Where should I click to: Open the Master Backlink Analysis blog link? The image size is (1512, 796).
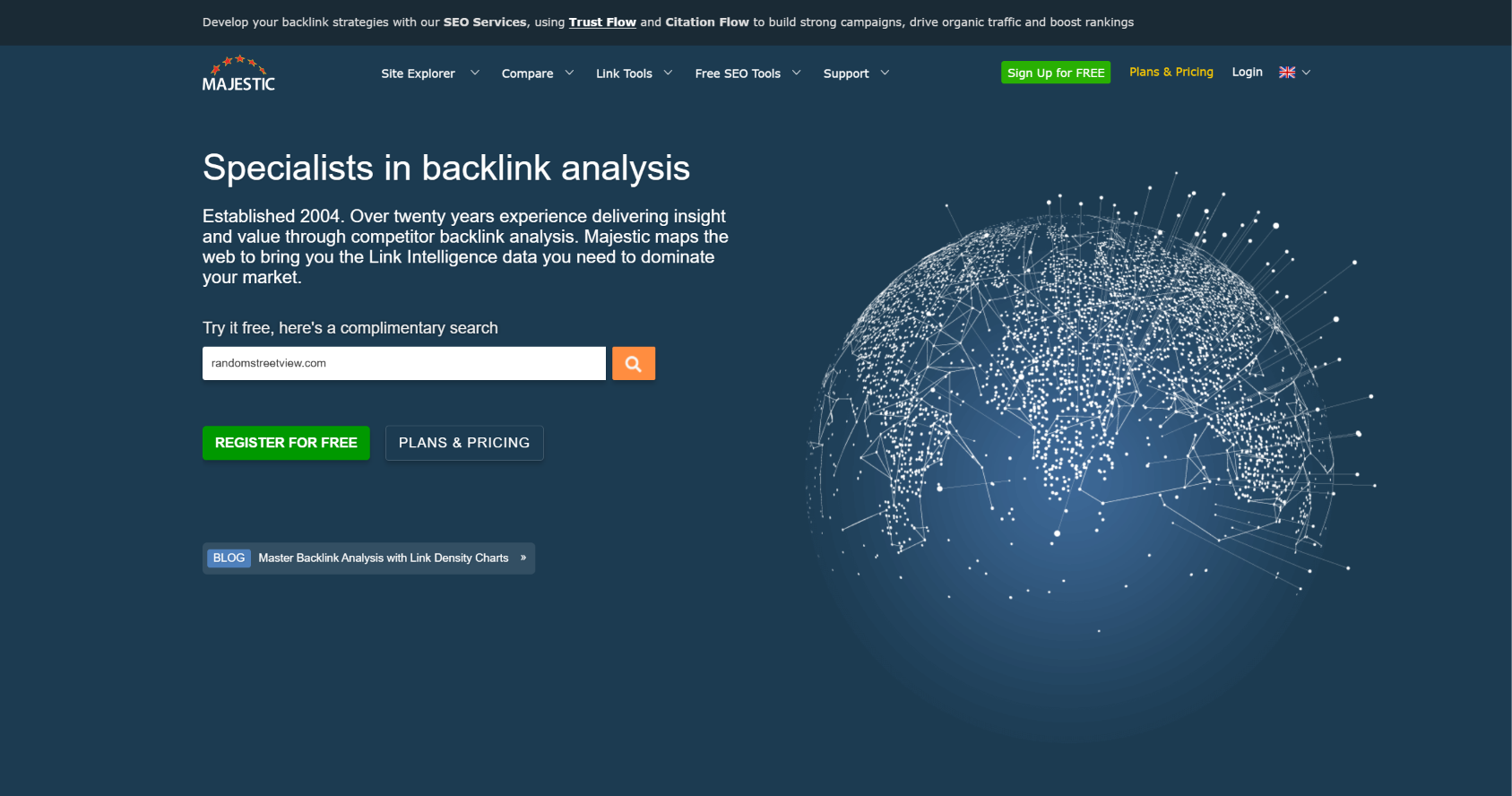click(x=384, y=558)
